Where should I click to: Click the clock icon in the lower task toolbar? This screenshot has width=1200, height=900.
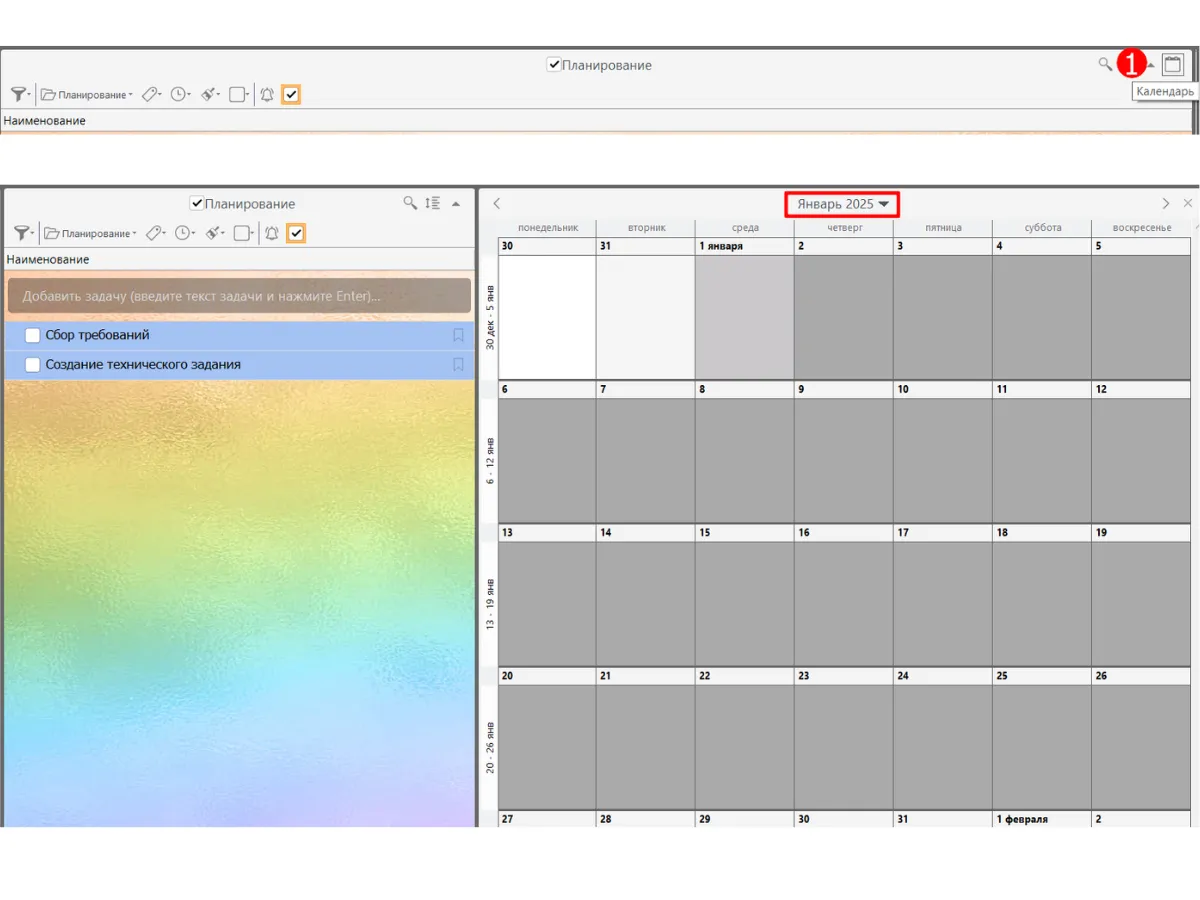point(182,233)
